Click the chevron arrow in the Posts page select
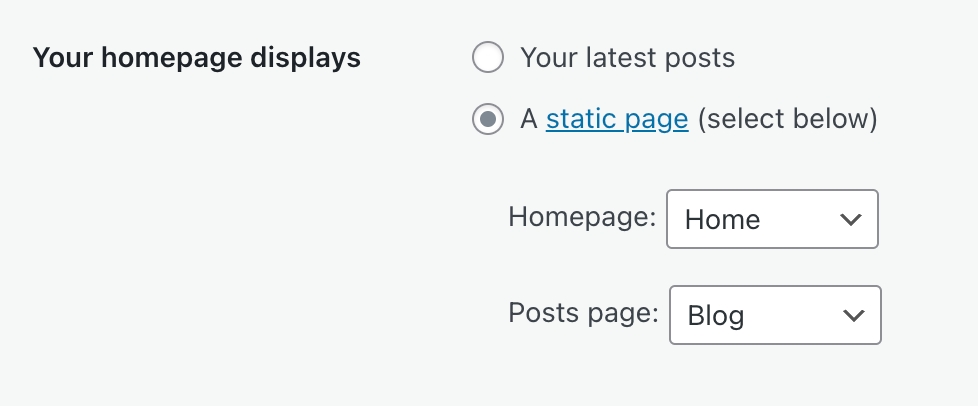This screenshot has height=406, width=978. 853,316
